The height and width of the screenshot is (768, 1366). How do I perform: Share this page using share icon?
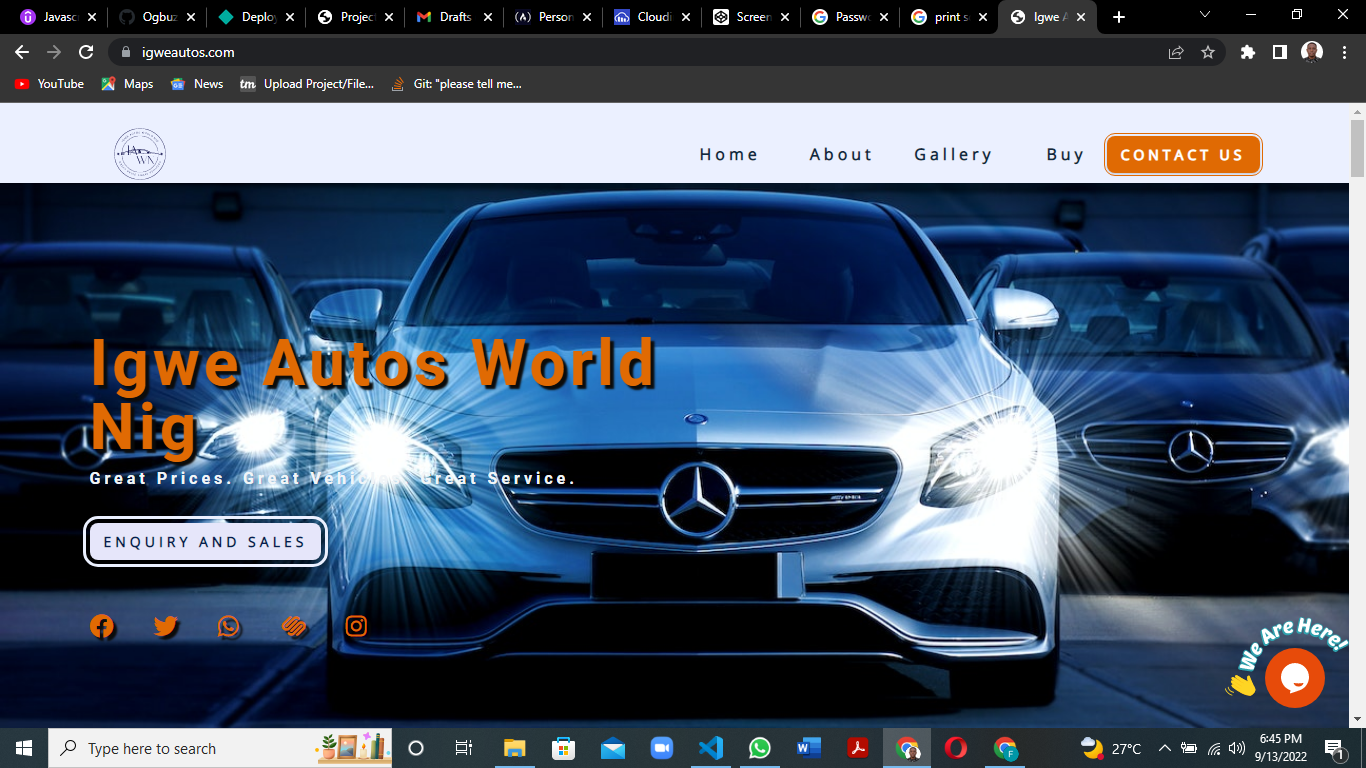[x=1176, y=52]
